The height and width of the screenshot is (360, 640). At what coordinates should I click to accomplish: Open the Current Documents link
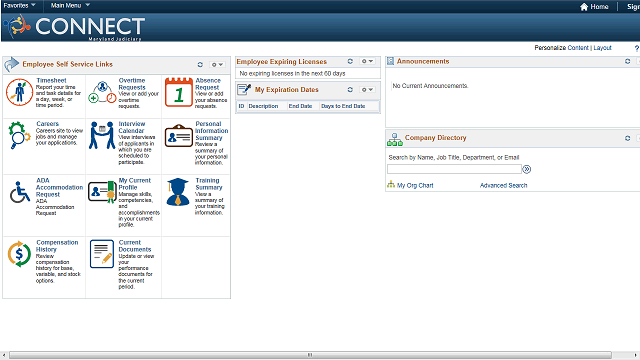pos(135,246)
